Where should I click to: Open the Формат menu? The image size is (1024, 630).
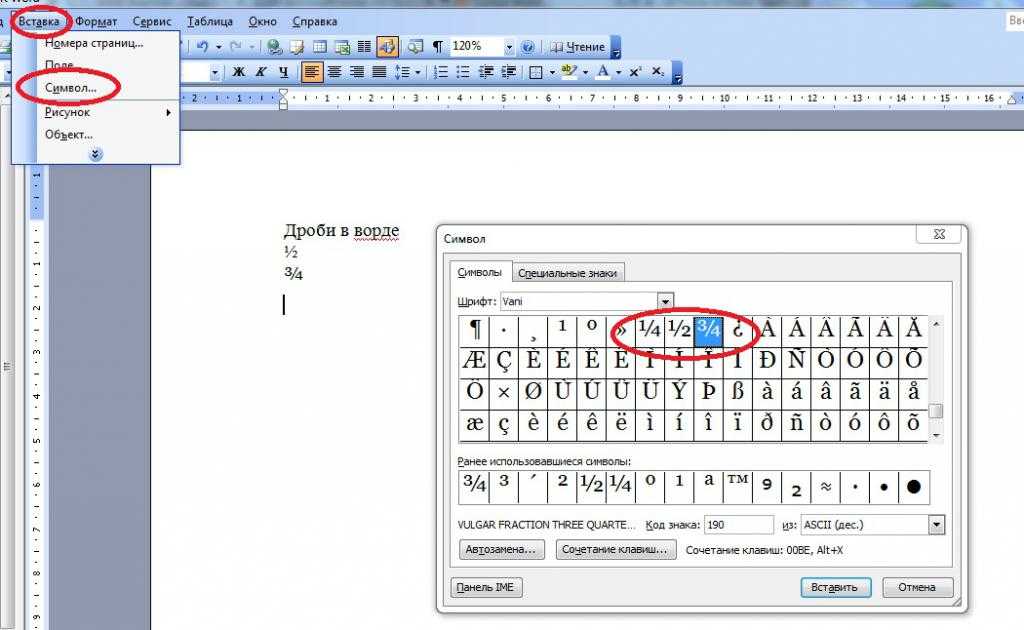pos(96,22)
